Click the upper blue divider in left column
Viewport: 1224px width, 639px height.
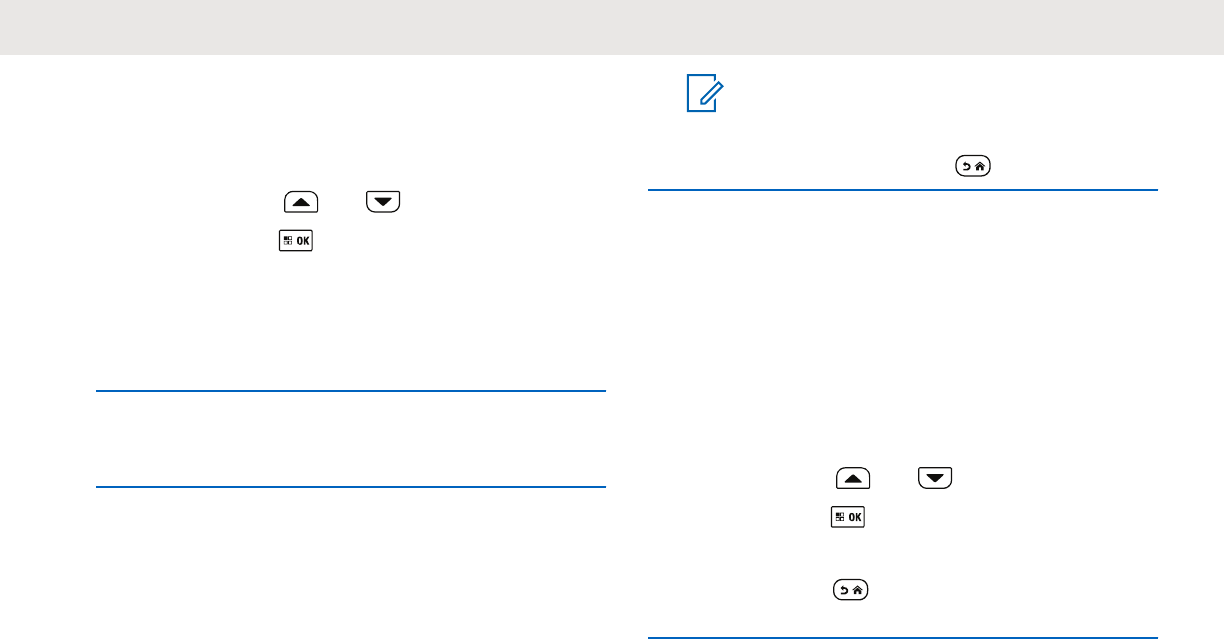pos(352,392)
